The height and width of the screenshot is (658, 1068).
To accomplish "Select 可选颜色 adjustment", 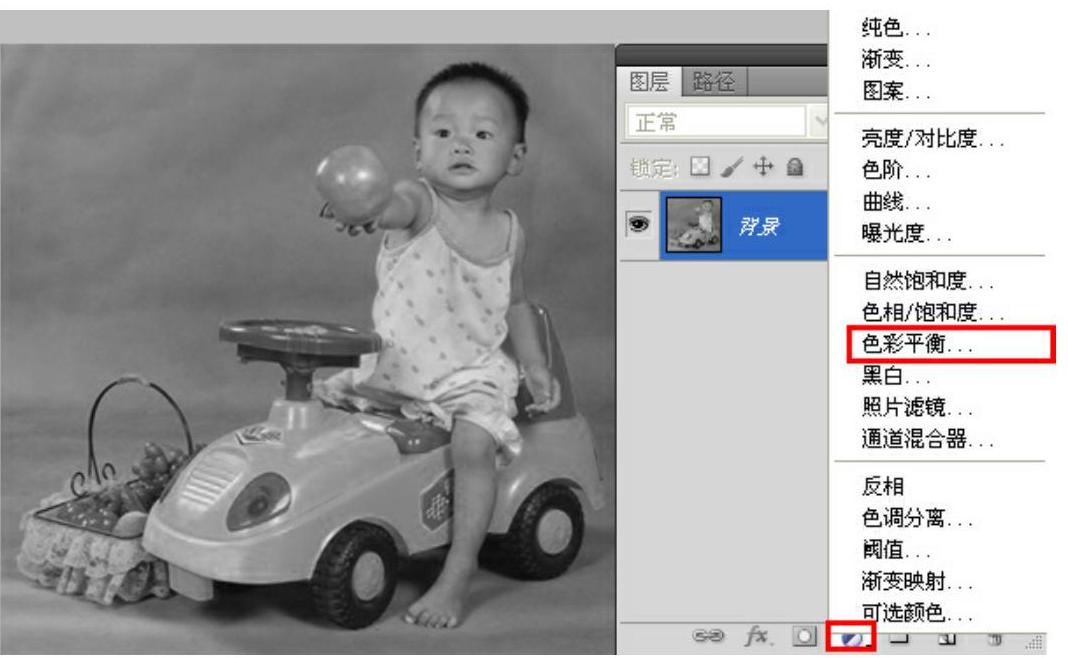I will 917,613.
